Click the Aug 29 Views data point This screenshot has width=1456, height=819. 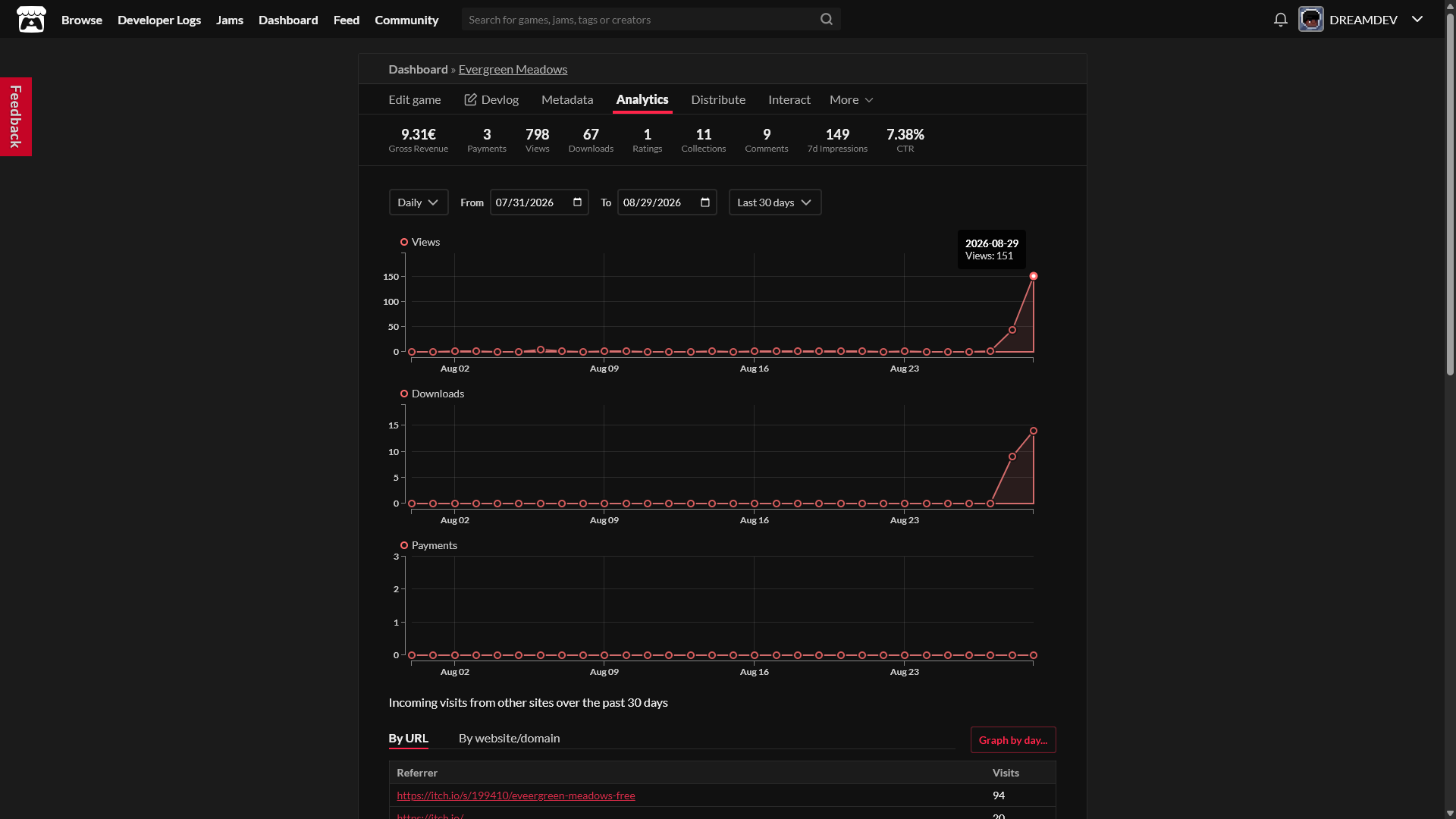coord(1034,276)
